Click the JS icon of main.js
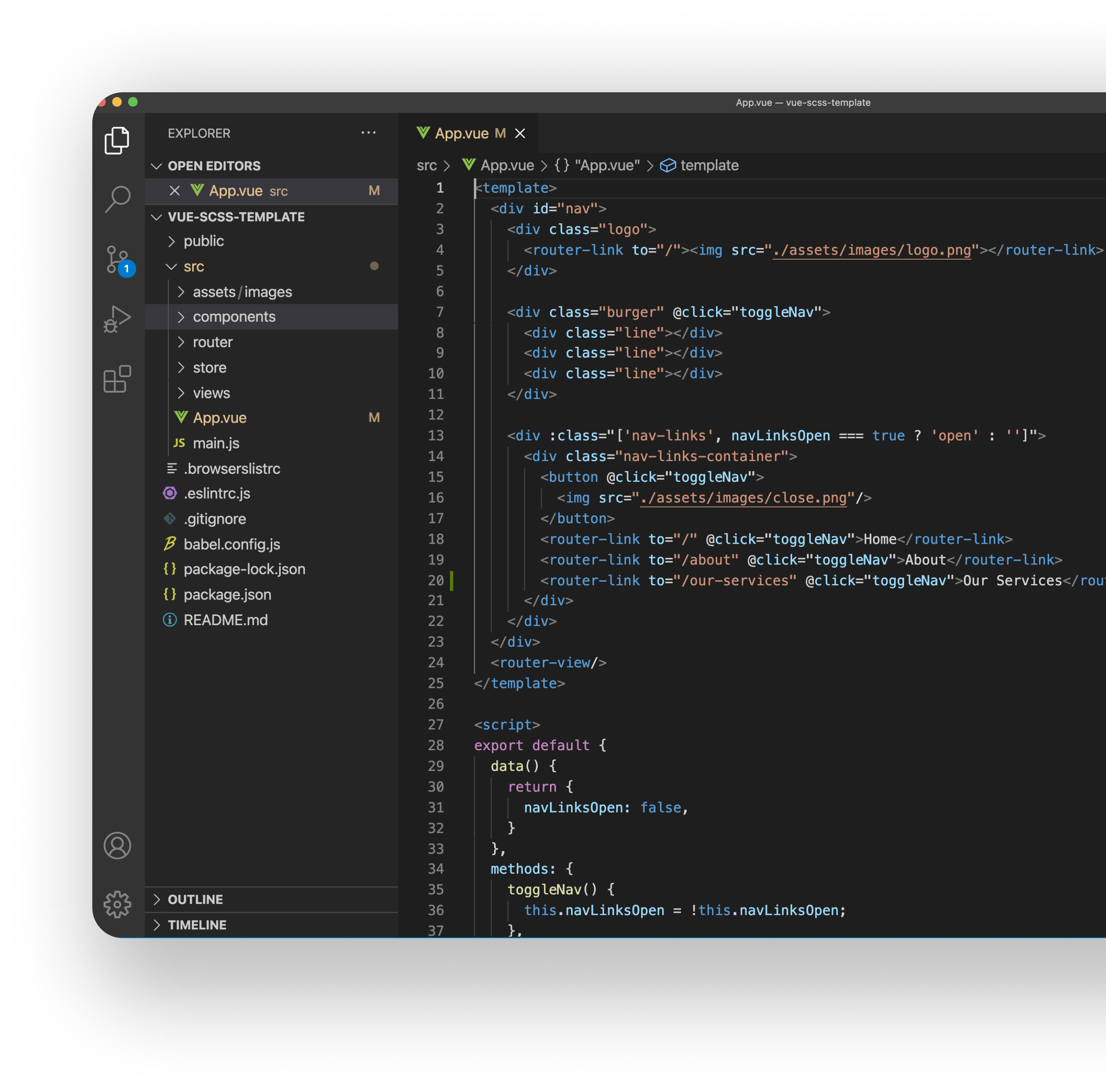The image size is (1106, 1092). 179,443
